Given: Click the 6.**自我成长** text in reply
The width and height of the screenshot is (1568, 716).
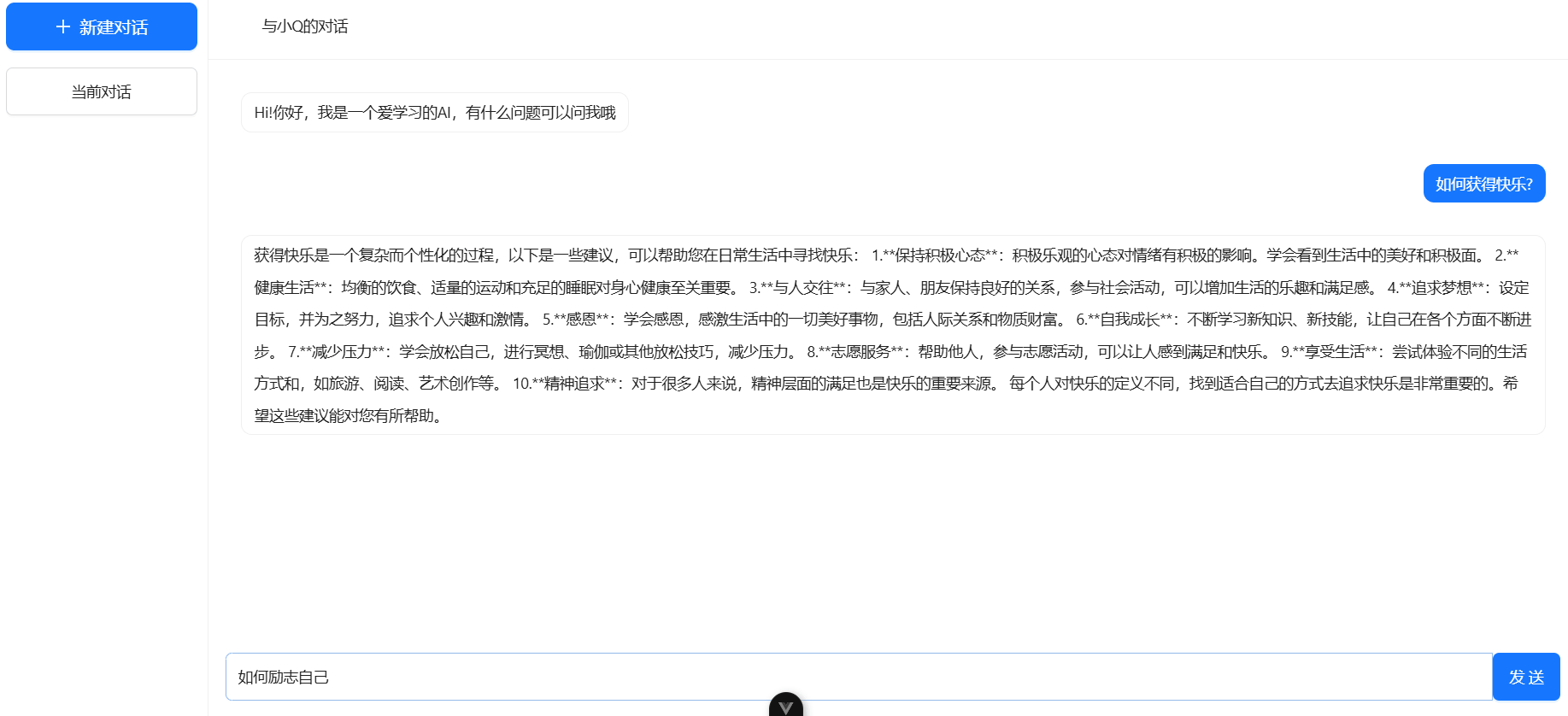Looking at the screenshot, I should 1125,320.
